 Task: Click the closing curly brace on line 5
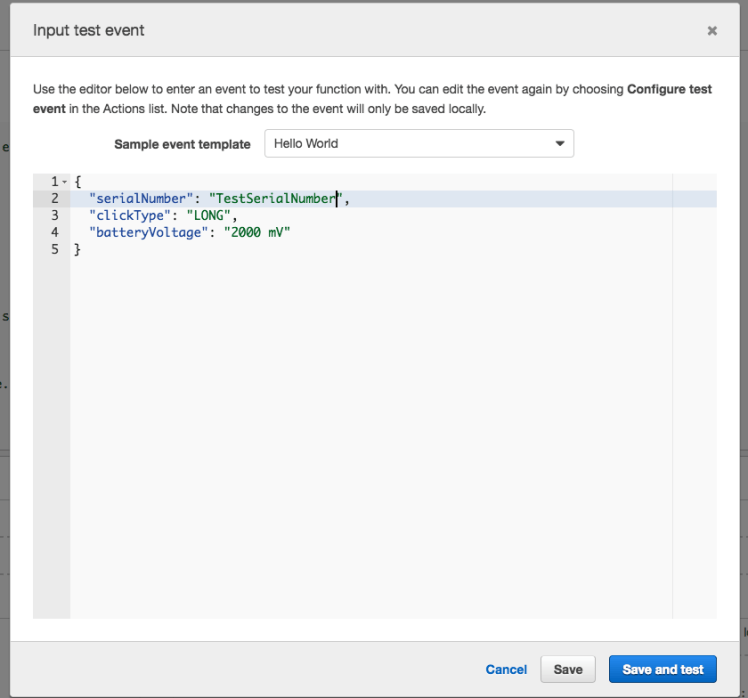click(x=78, y=249)
